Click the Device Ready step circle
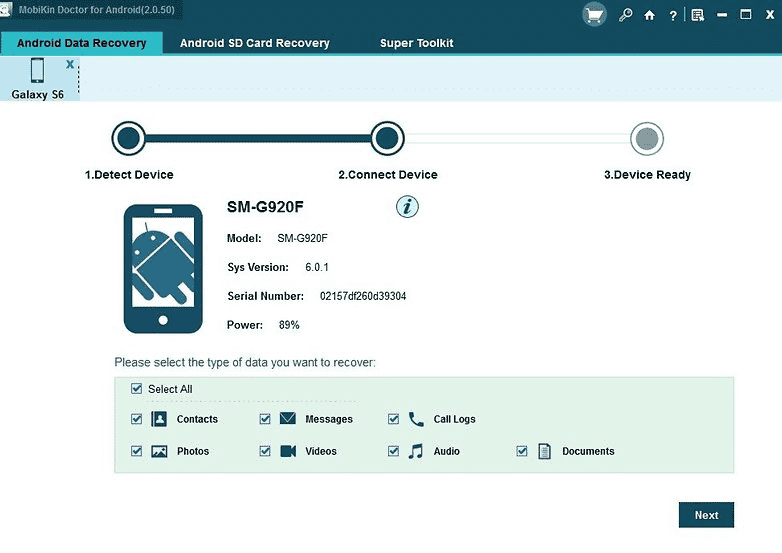782x553 pixels. coord(647,138)
